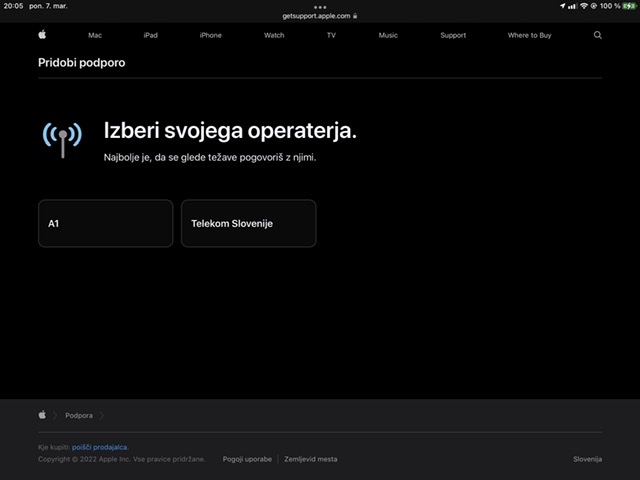Click the 'Najbolje je, da se glede' subtitle

(x=210, y=157)
